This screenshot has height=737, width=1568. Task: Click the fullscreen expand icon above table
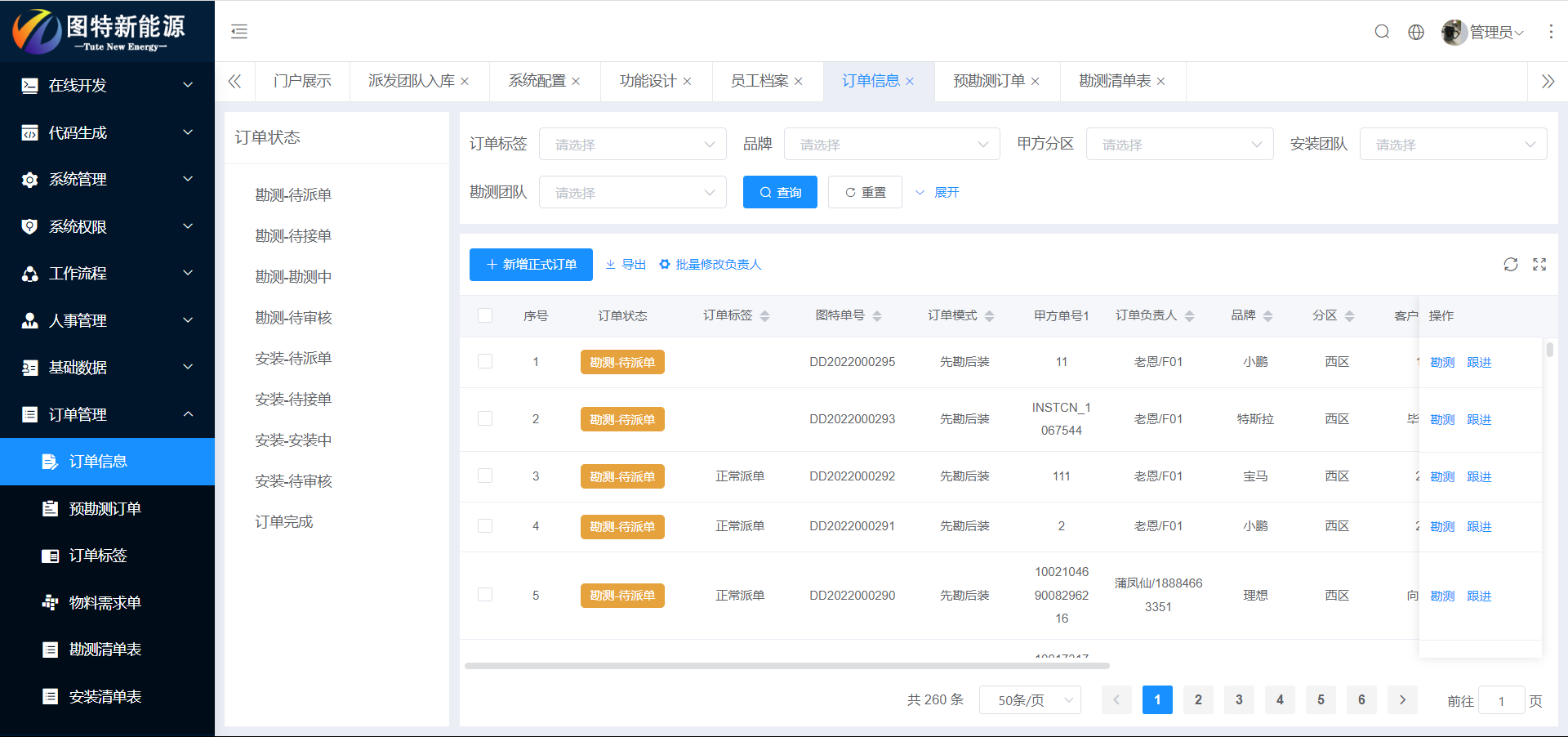tap(1539, 265)
